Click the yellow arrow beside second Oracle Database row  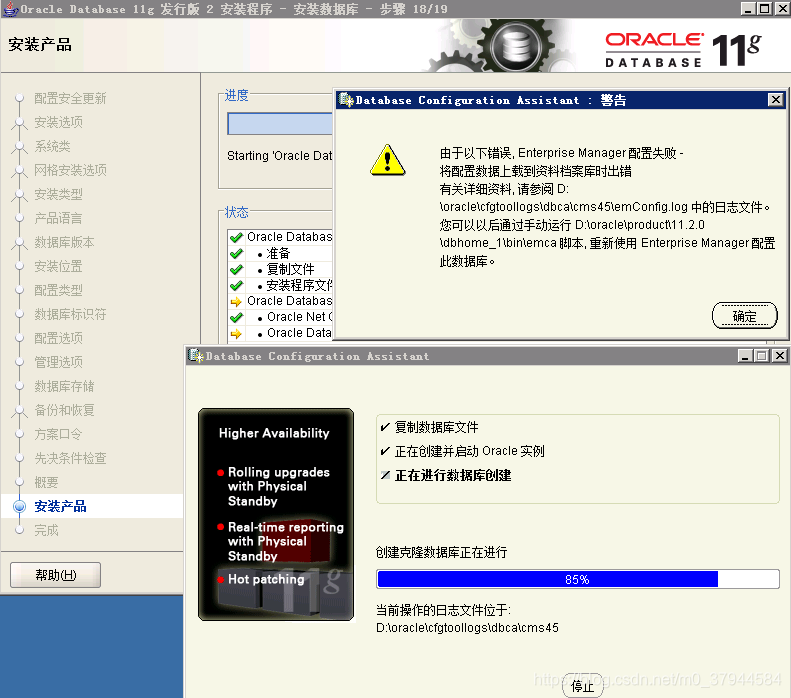coord(236,302)
